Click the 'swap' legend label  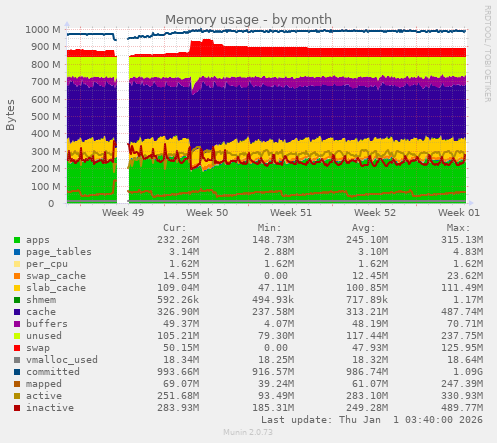38,348
